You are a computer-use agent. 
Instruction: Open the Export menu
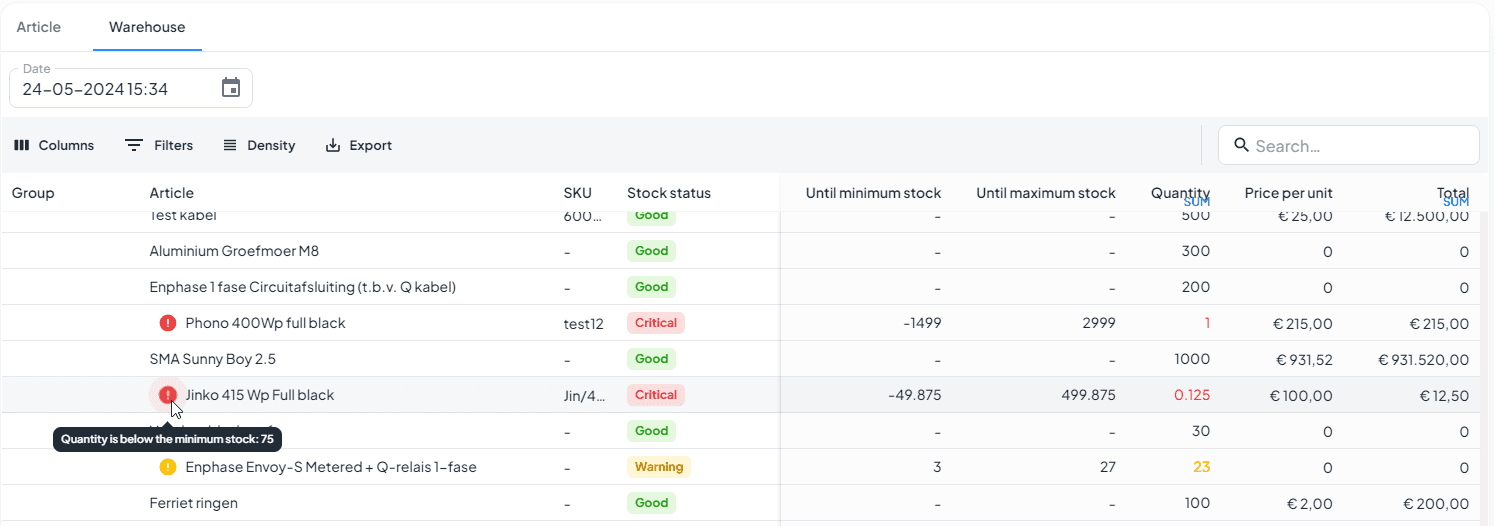coord(359,145)
